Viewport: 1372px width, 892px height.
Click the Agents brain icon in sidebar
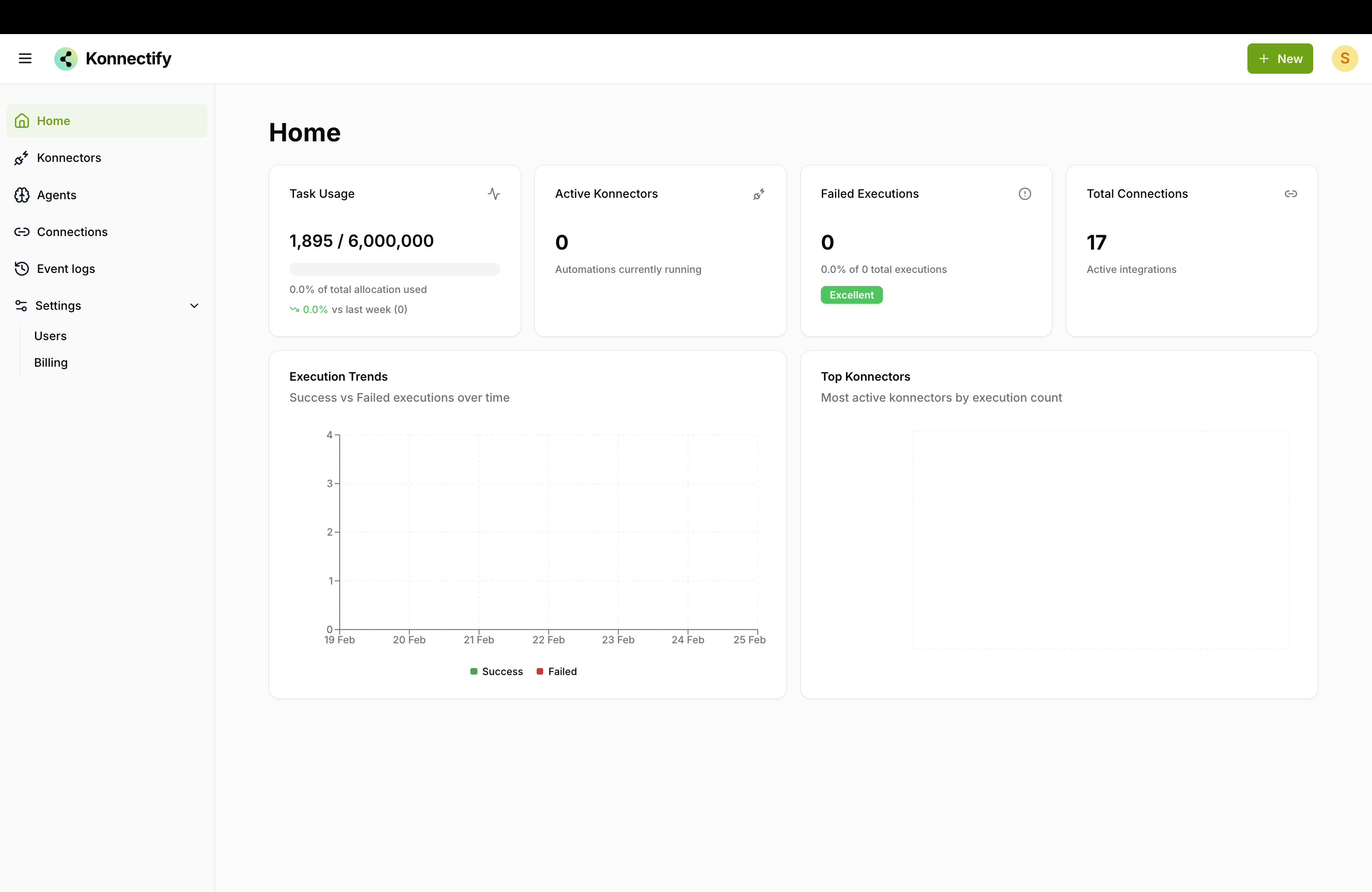tap(22, 195)
